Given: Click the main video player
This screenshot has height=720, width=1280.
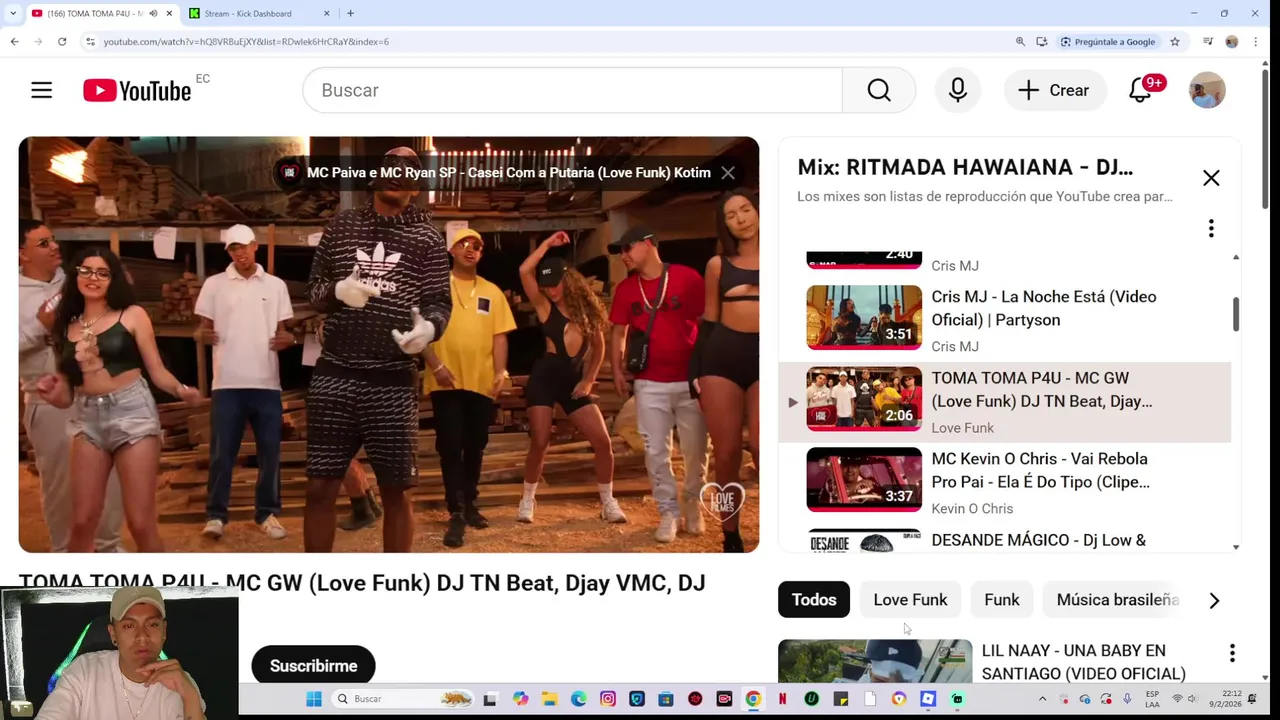Looking at the screenshot, I should tap(388, 344).
